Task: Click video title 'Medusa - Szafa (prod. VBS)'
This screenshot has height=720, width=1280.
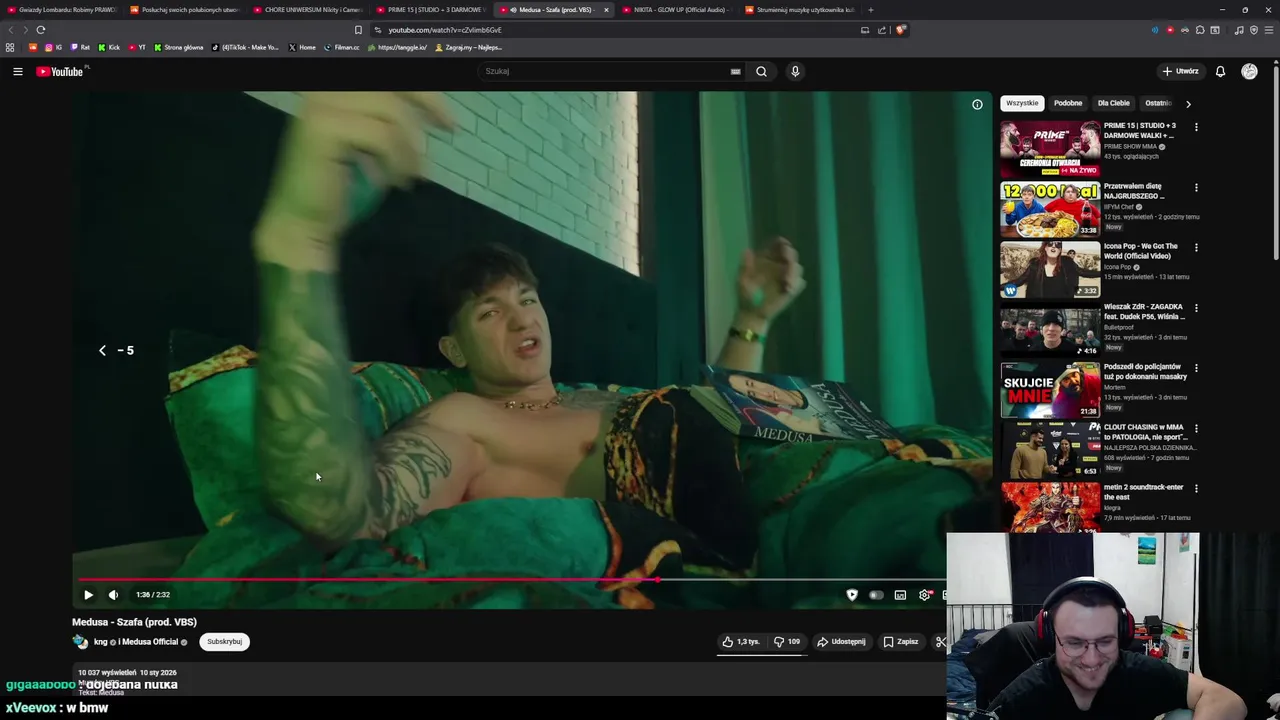Action: pyautogui.click(x=134, y=622)
